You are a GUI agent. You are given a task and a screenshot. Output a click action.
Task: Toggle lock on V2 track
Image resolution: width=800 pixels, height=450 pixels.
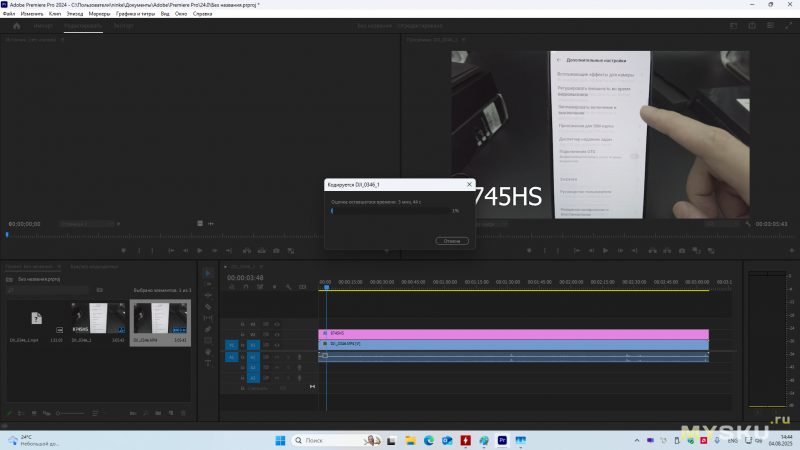242,335
